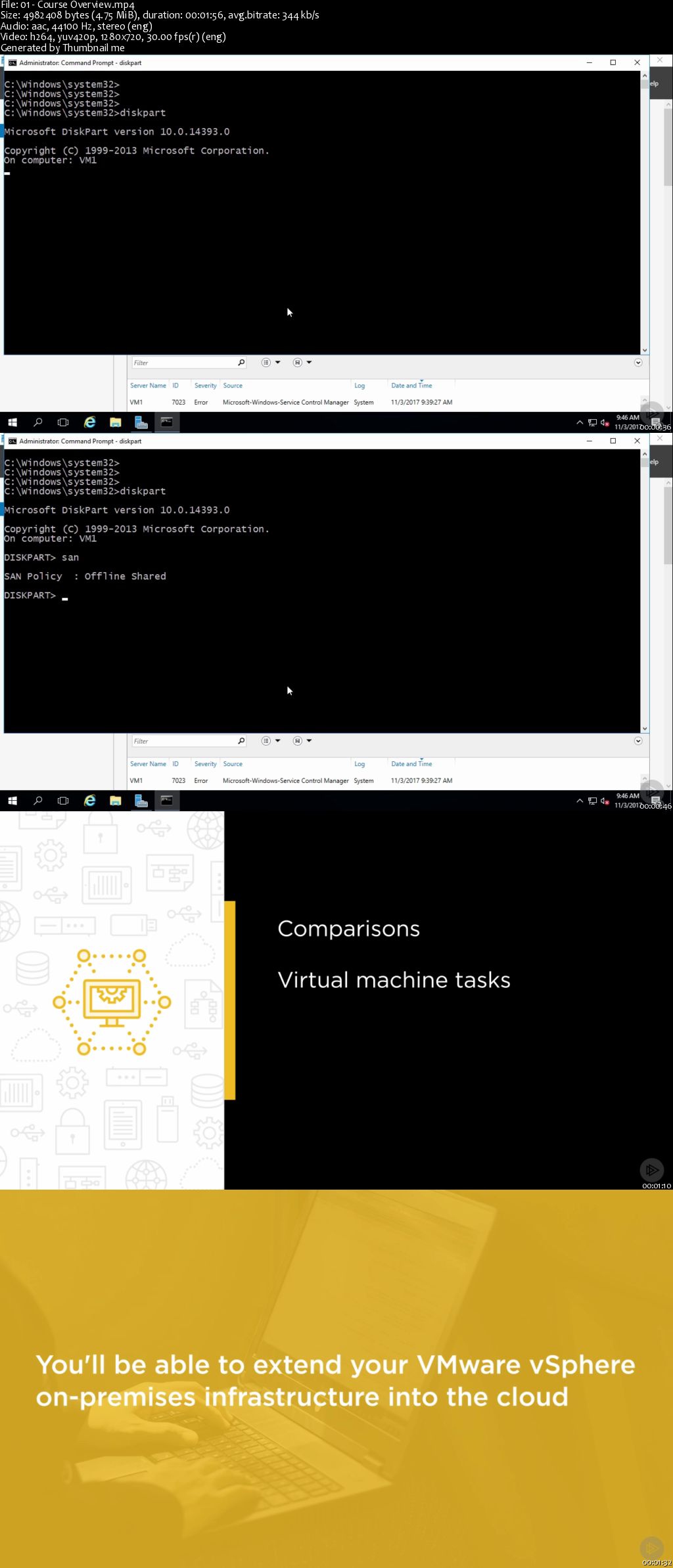Screen dimensions: 673x1568
Task: Click 'DISKPART> san' command line
Action: 41,557
